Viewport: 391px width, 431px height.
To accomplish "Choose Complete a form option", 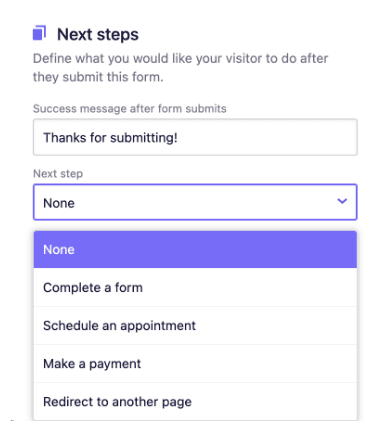I will (195, 287).
